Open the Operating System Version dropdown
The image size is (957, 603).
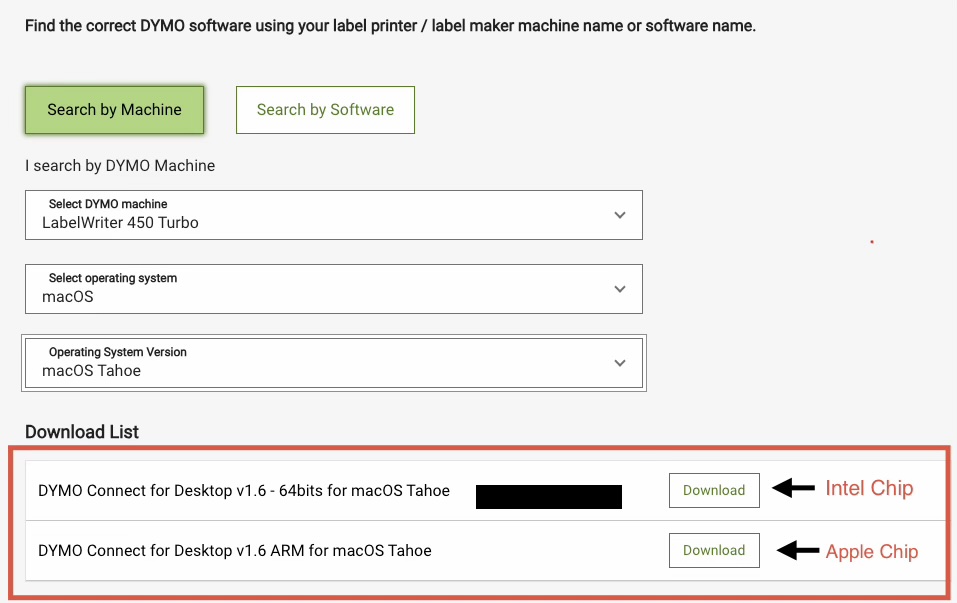[334, 363]
